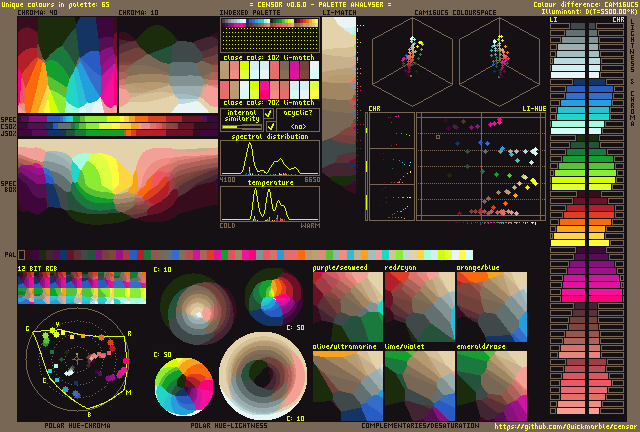Click the spectral box colour map
Viewport: 640px width, 432px height.
pos(118,182)
